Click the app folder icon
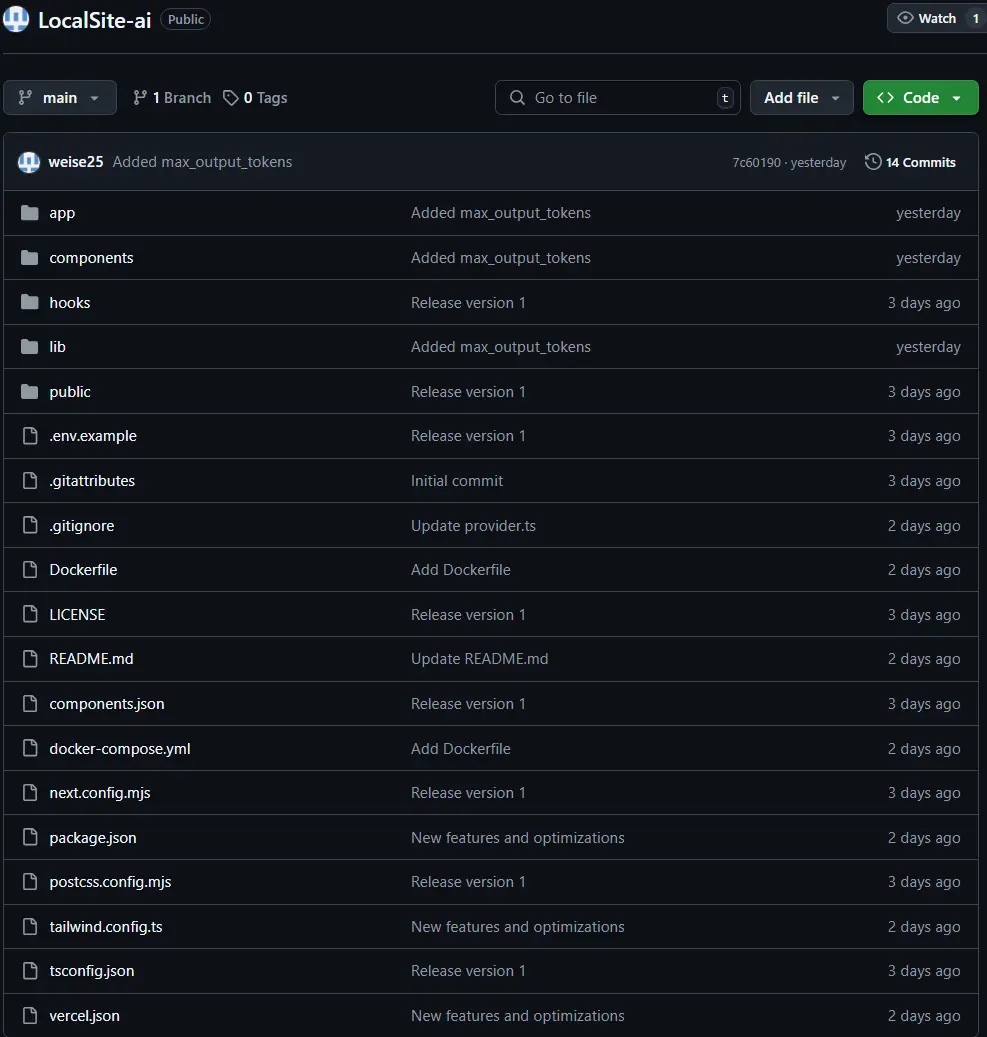Viewport: 987px width, 1037px height. (x=30, y=213)
